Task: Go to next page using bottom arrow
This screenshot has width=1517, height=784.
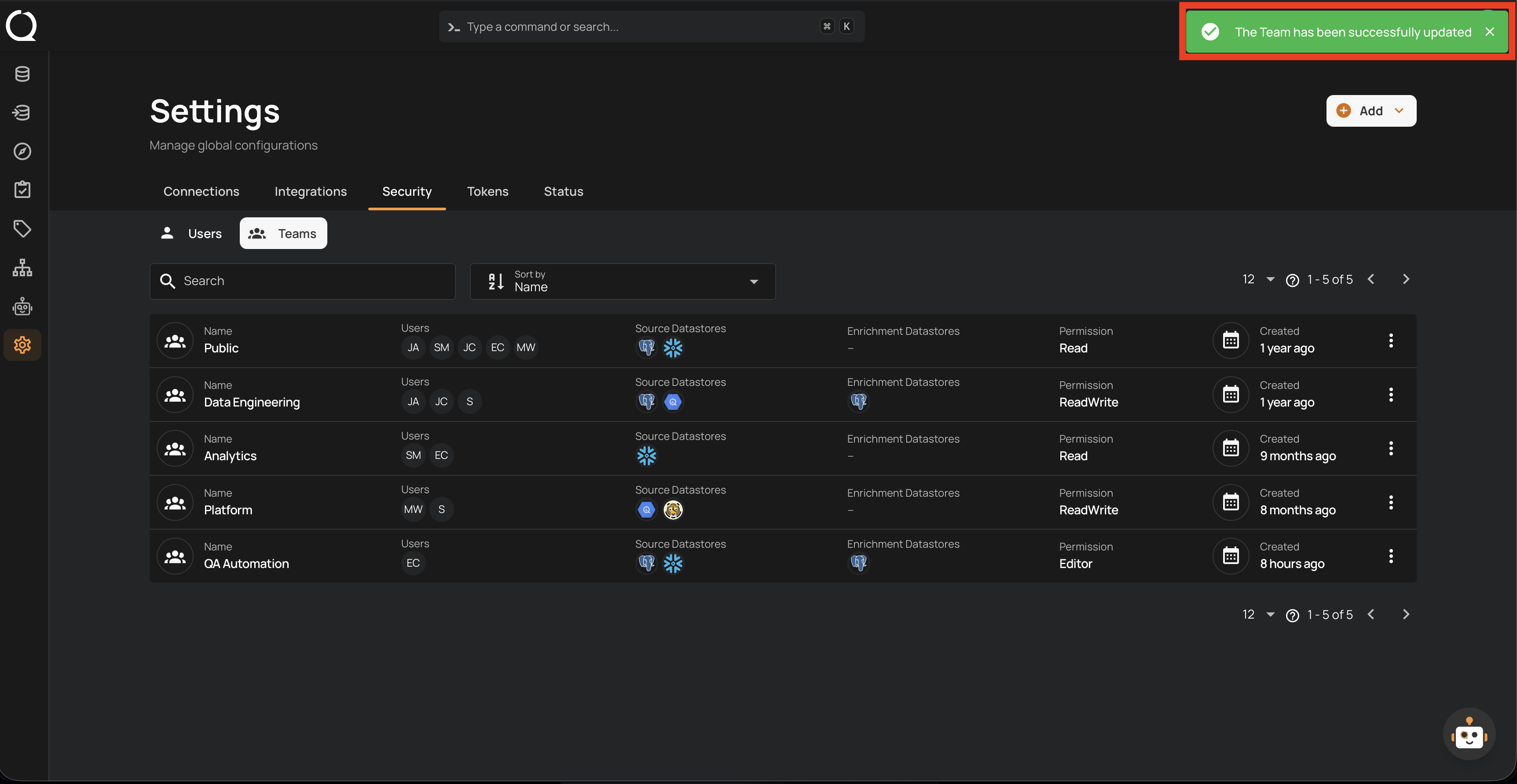Action: pos(1406,614)
